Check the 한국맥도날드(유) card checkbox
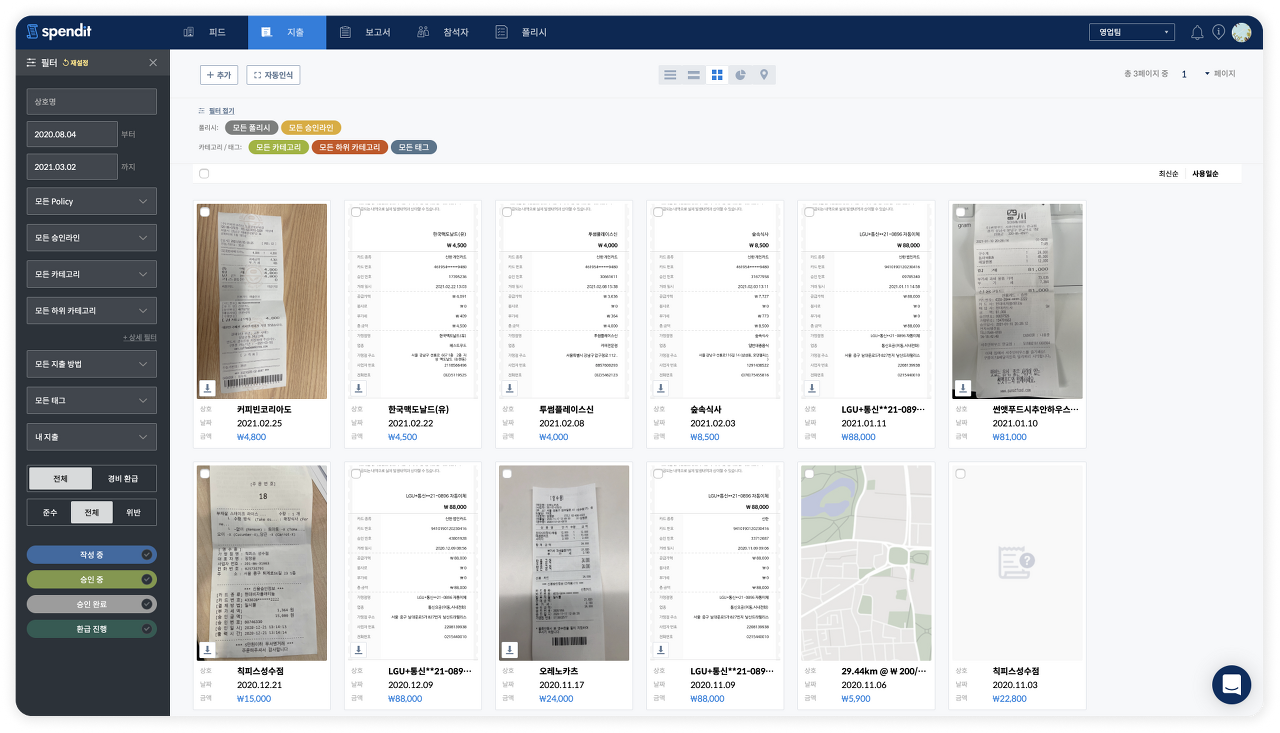 355,212
